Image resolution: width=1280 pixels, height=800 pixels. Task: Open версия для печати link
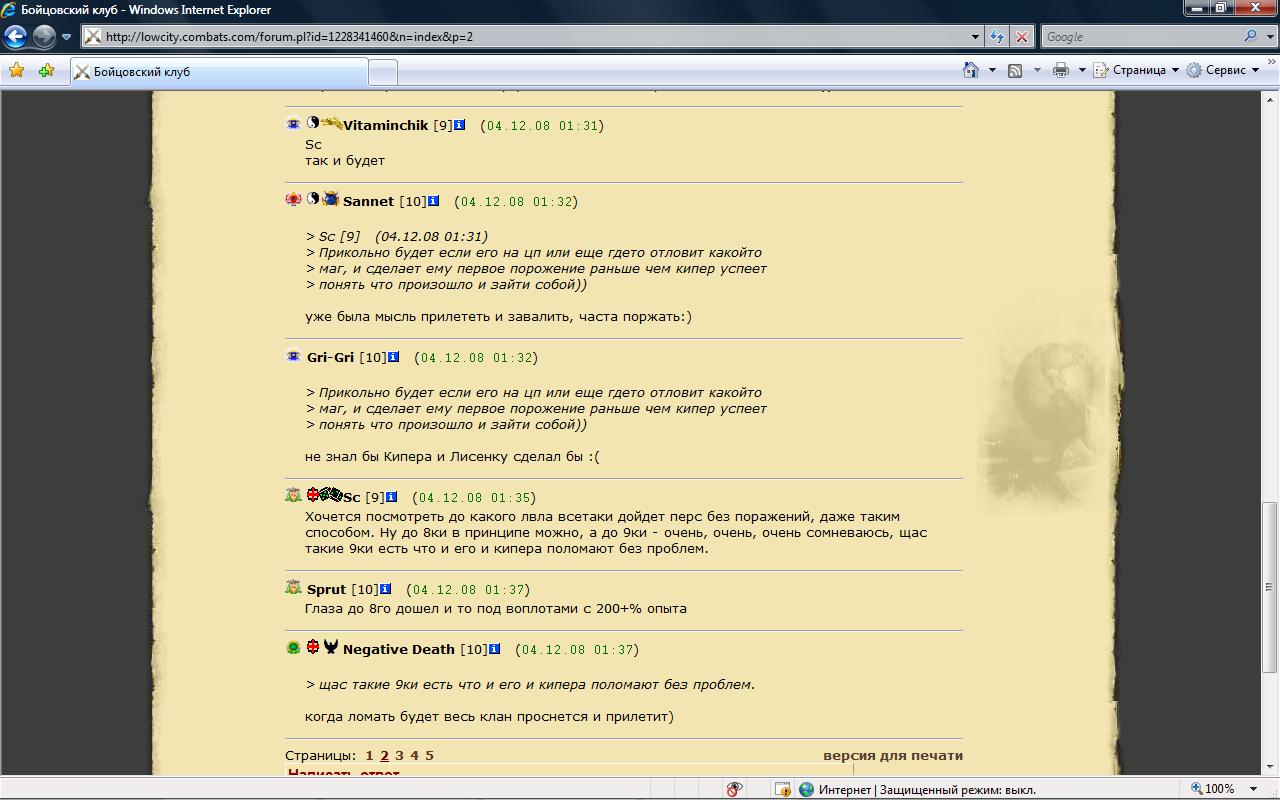click(x=893, y=755)
